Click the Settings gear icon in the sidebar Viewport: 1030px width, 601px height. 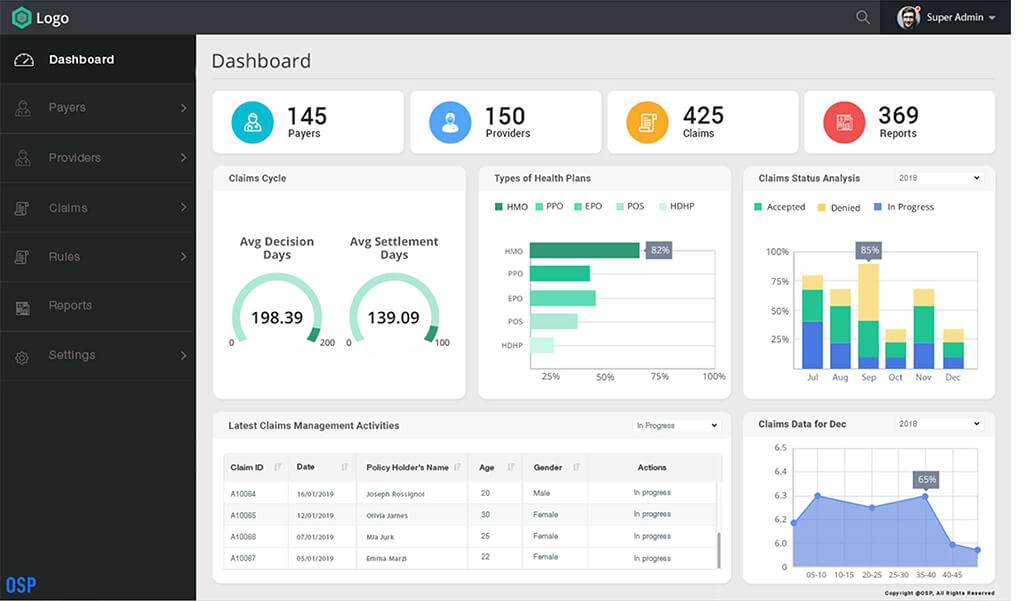[x=22, y=355]
